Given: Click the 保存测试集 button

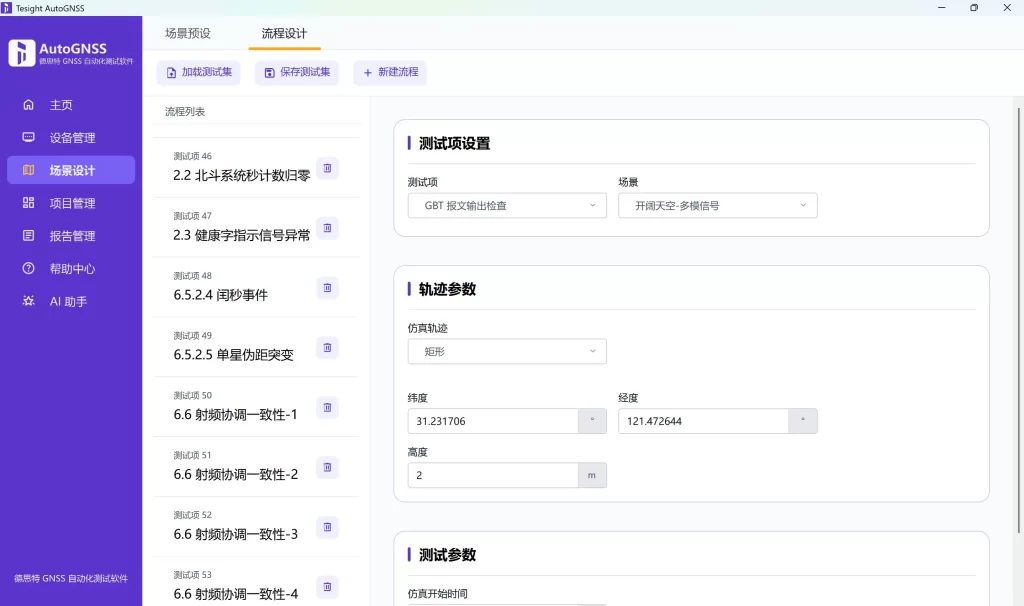Looking at the screenshot, I should pyautogui.click(x=297, y=72).
